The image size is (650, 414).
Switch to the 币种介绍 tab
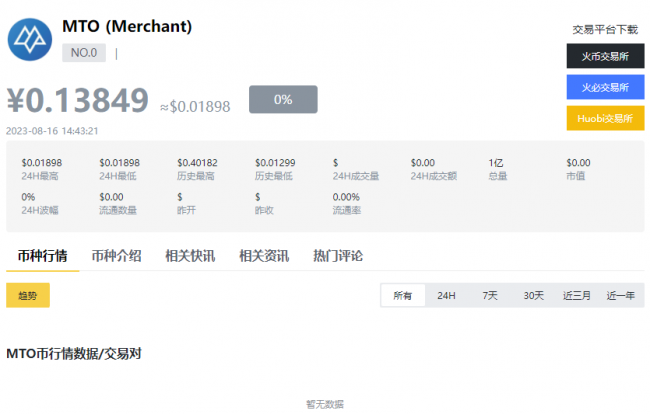[x=116, y=256]
